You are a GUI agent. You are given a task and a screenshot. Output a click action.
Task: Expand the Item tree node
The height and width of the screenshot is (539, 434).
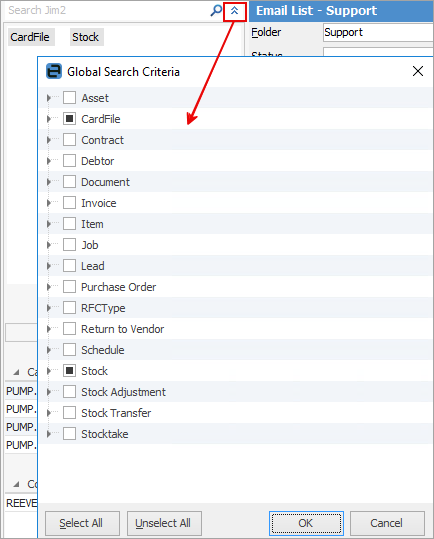click(x=49, y=224)
